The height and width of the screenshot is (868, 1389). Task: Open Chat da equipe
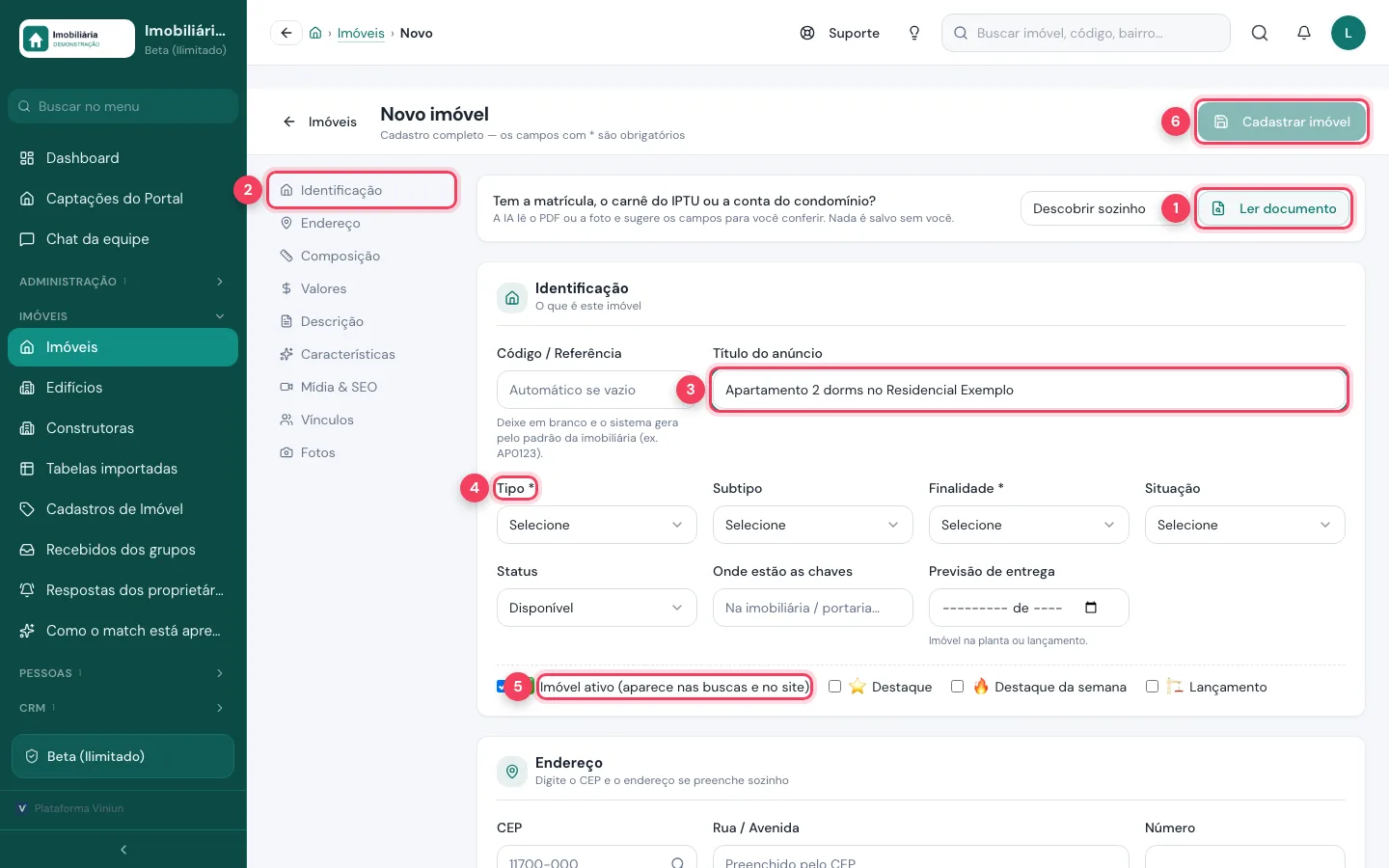click(123, 239)
